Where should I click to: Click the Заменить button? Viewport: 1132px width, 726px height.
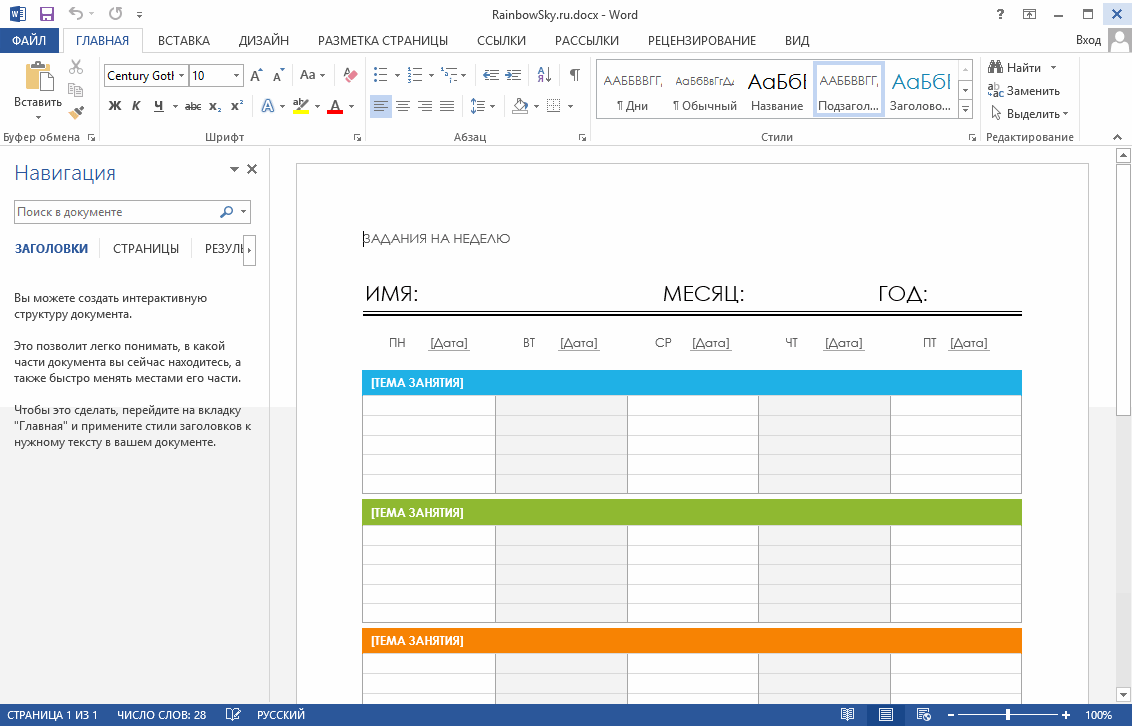pos(1024,91)
